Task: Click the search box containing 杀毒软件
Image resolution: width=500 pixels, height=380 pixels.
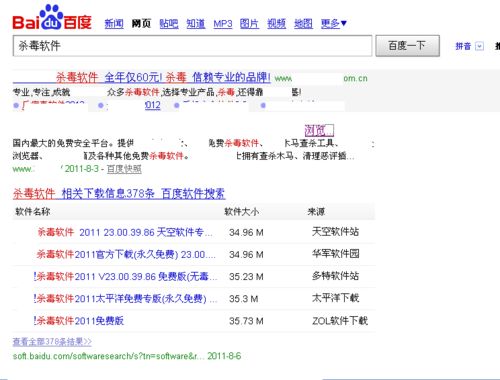Action: coord(192,46)
